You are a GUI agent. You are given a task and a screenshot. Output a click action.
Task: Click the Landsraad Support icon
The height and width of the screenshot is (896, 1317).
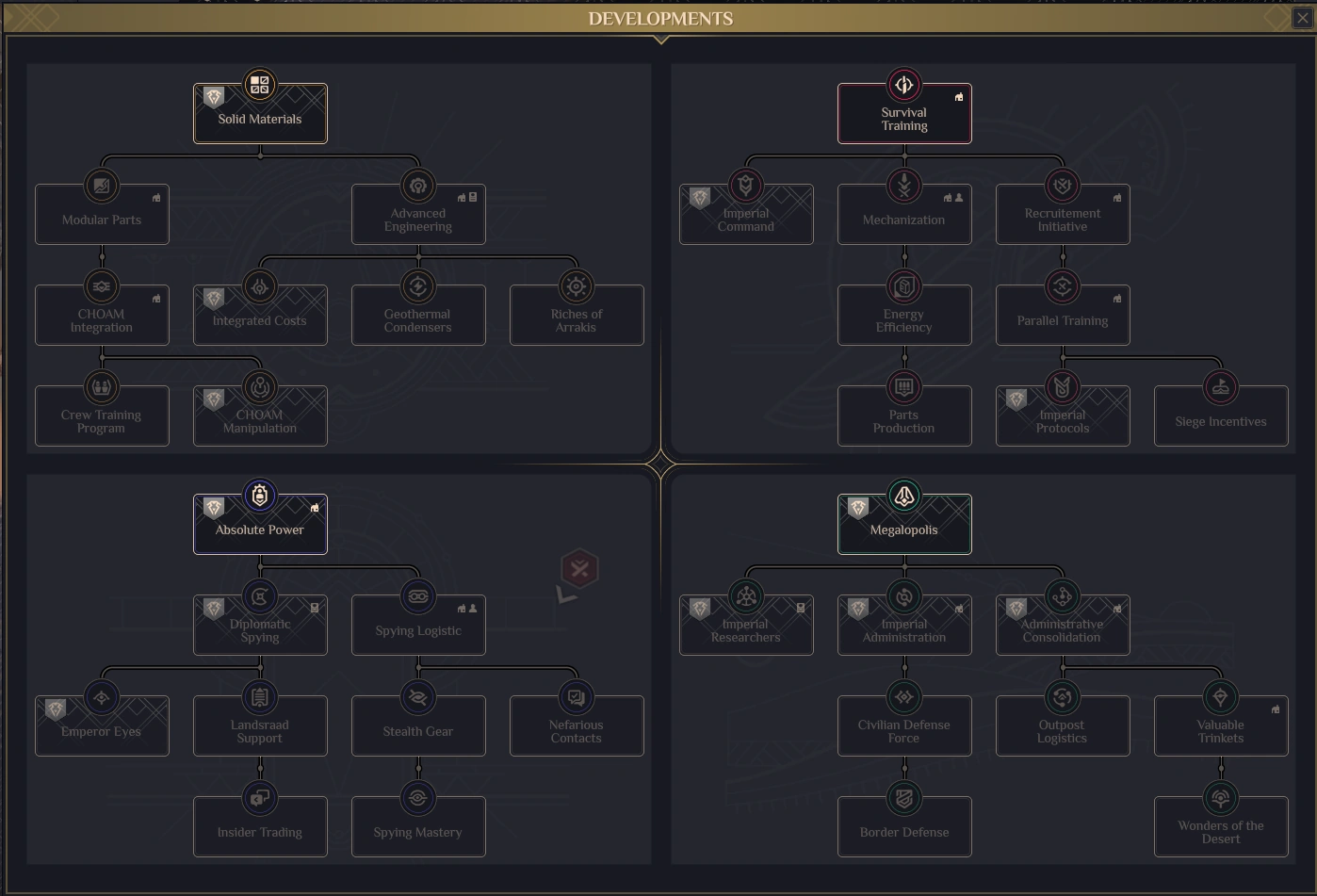pyautogui.click(x=260, y=697)
